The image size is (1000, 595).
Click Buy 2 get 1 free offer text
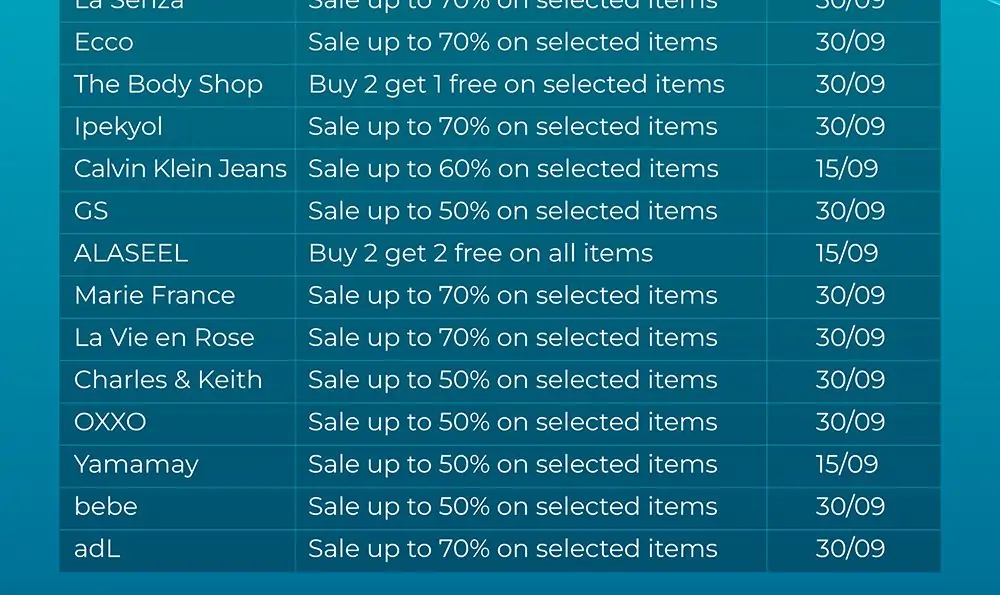(516, 85)
